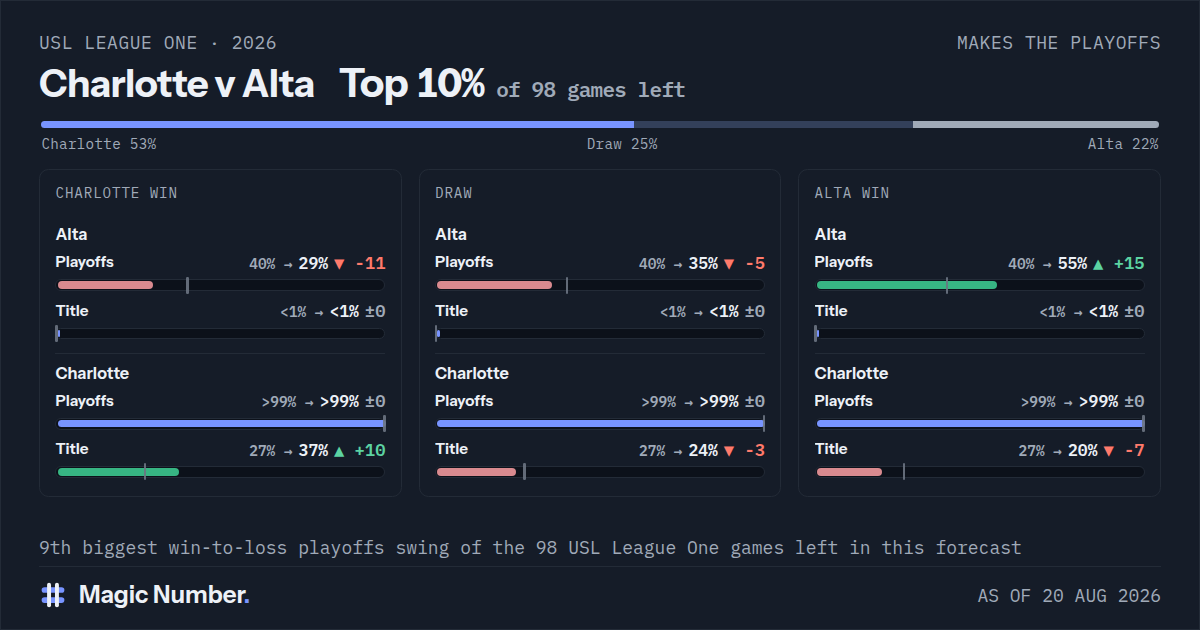
Task: Click the Charlotte v Alta title
Action: pos(177,84)
